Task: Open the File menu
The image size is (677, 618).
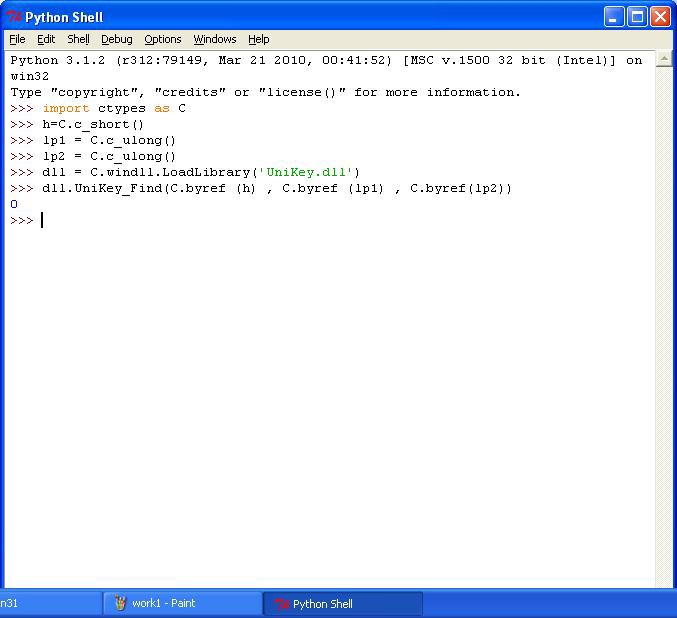Action: (17, 39)
